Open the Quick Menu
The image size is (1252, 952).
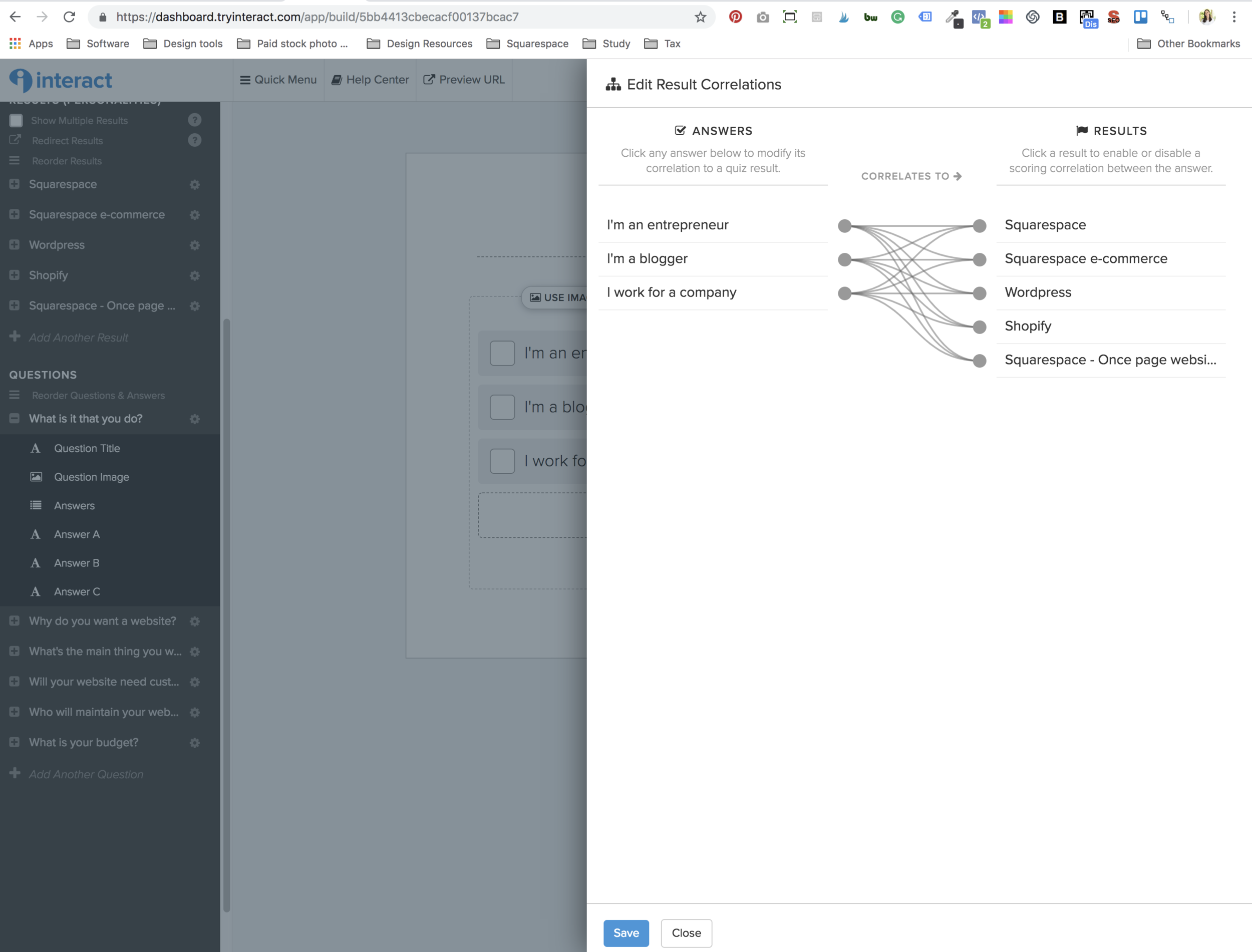tap(278, 80)
